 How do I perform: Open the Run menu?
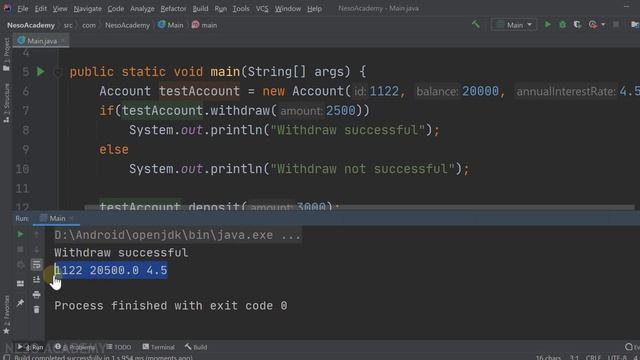coord(220,9)
